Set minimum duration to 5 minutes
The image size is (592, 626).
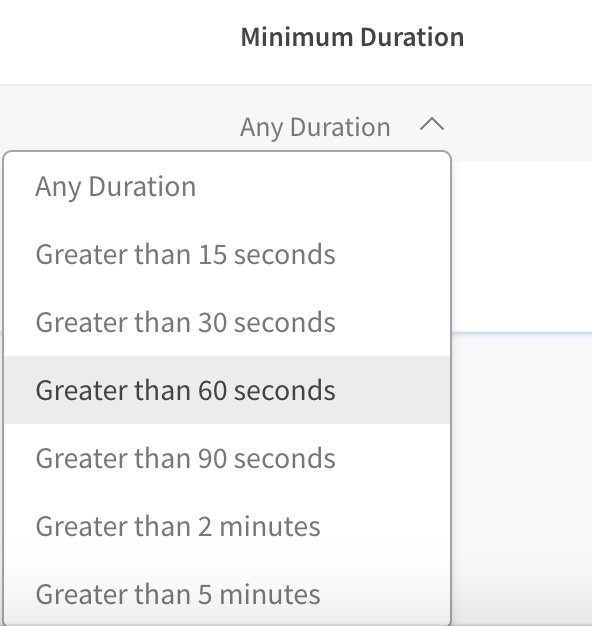227,594
